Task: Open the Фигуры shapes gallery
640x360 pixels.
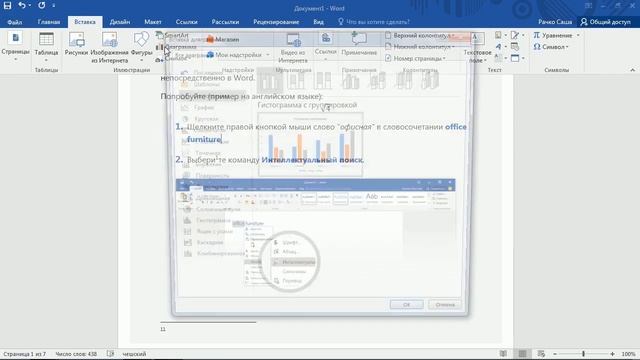Action: [142, 47]
